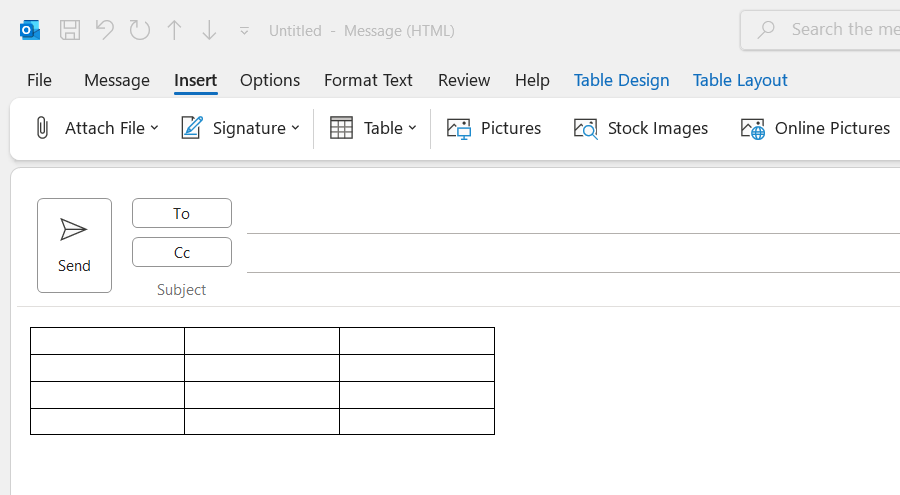The width and height of the screenshot is (900, 495).
Task: Click second row, first column table cell
Action: pyautogui.click(x=107, y=368)
